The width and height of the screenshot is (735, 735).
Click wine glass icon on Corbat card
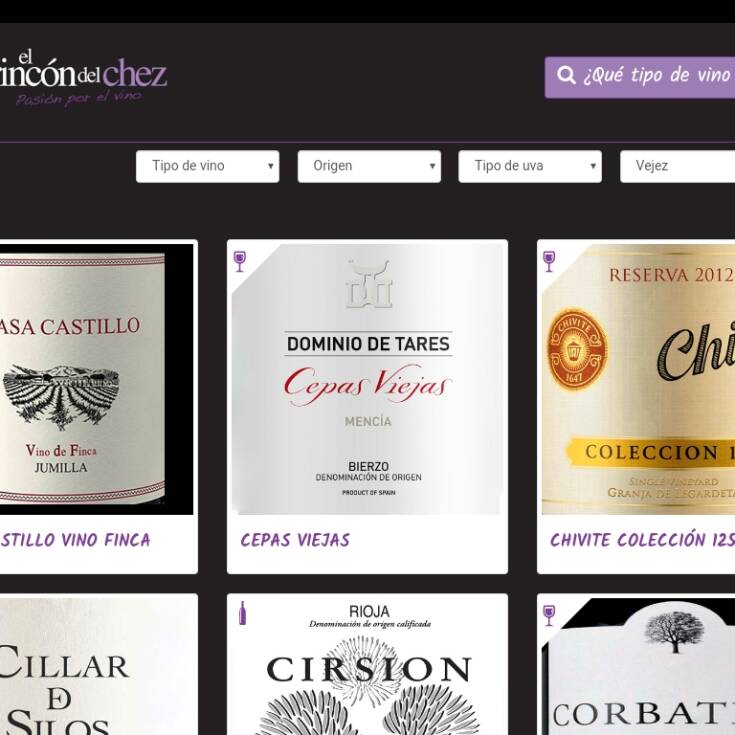[549, 615]
